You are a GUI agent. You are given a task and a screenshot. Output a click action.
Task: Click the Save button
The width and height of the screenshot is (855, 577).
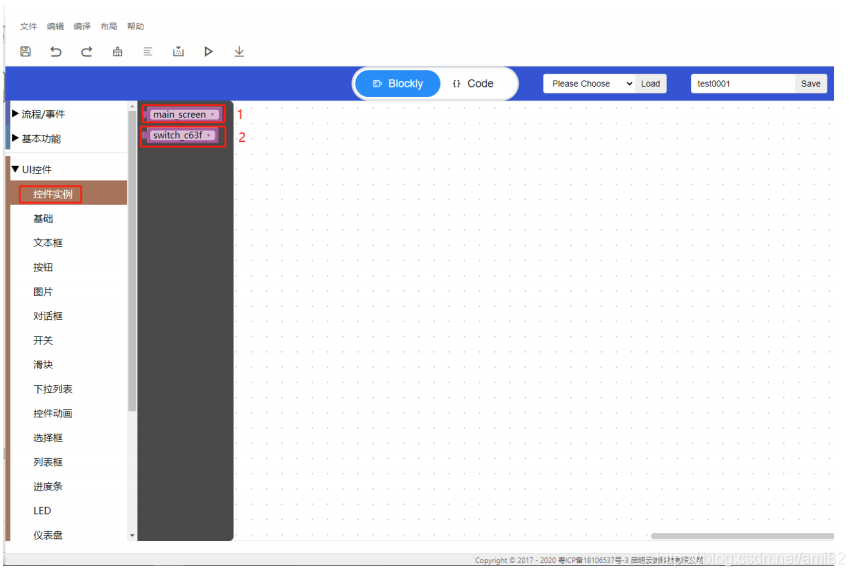point(810,83)
